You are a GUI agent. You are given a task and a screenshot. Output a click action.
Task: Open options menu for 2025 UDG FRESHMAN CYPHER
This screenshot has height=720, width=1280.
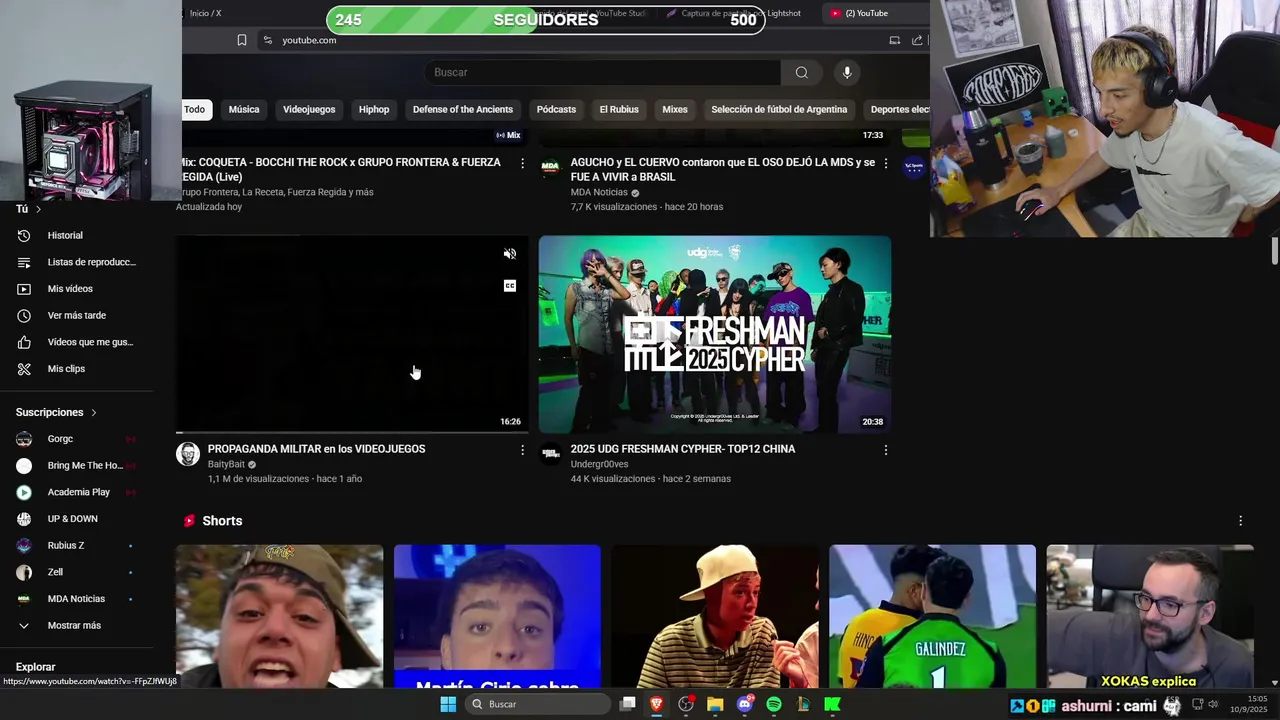pyautogui.click(x=885, y=450)
